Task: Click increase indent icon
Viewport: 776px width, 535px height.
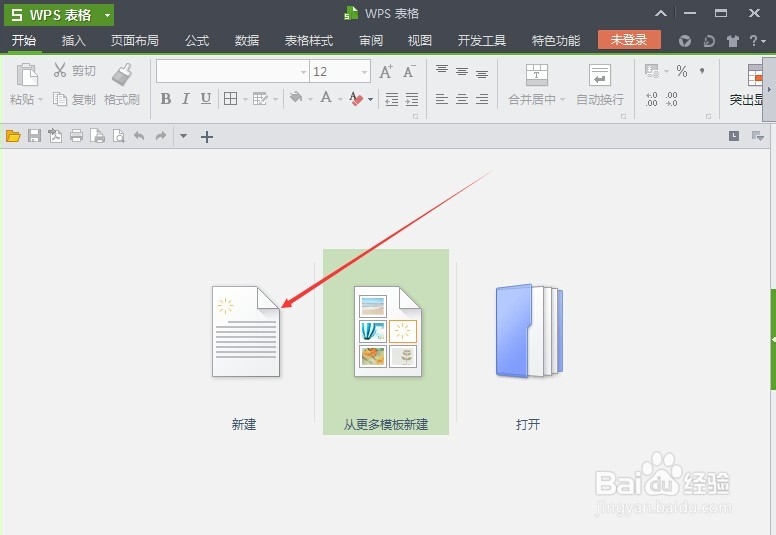Action: [x=412, y=99]
